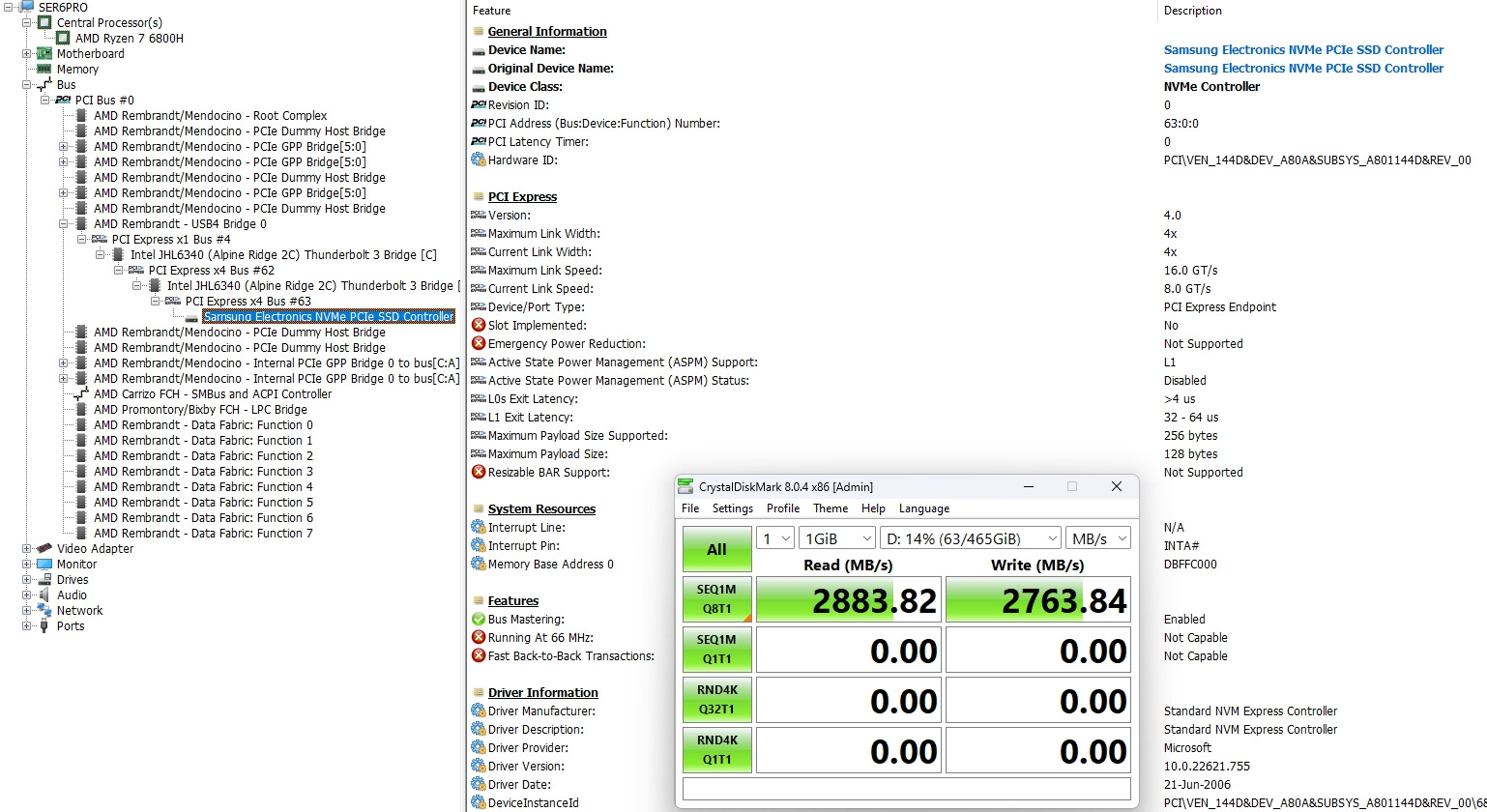Click the Emergency Power Reduction red X icon
This screenshot has width=1487, height=812.
coord(478,343)
